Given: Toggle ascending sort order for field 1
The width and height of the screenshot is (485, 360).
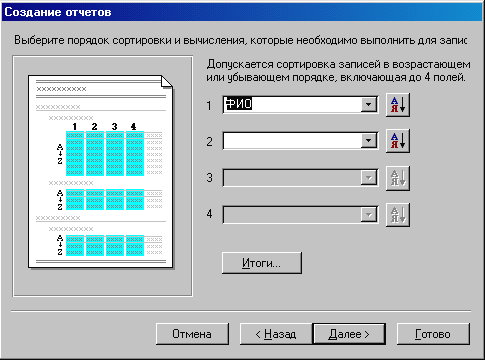Looking at the screenshot, I should [x=398, y=105].
